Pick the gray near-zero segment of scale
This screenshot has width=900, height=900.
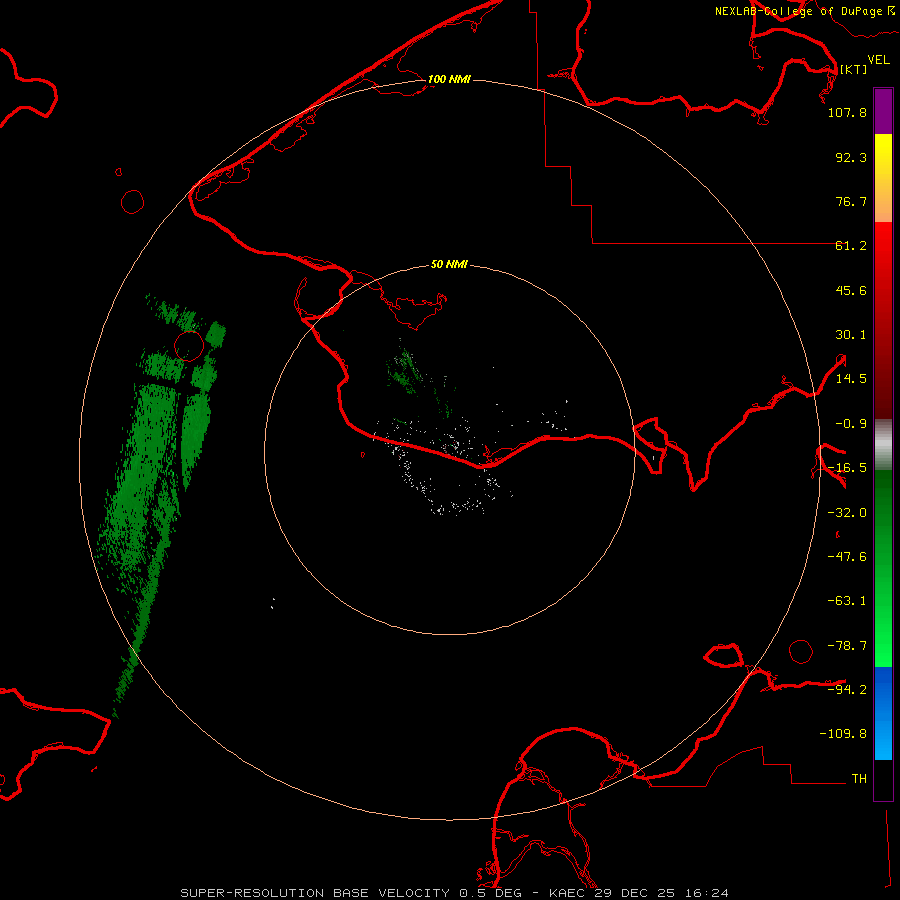click(883, 445)
